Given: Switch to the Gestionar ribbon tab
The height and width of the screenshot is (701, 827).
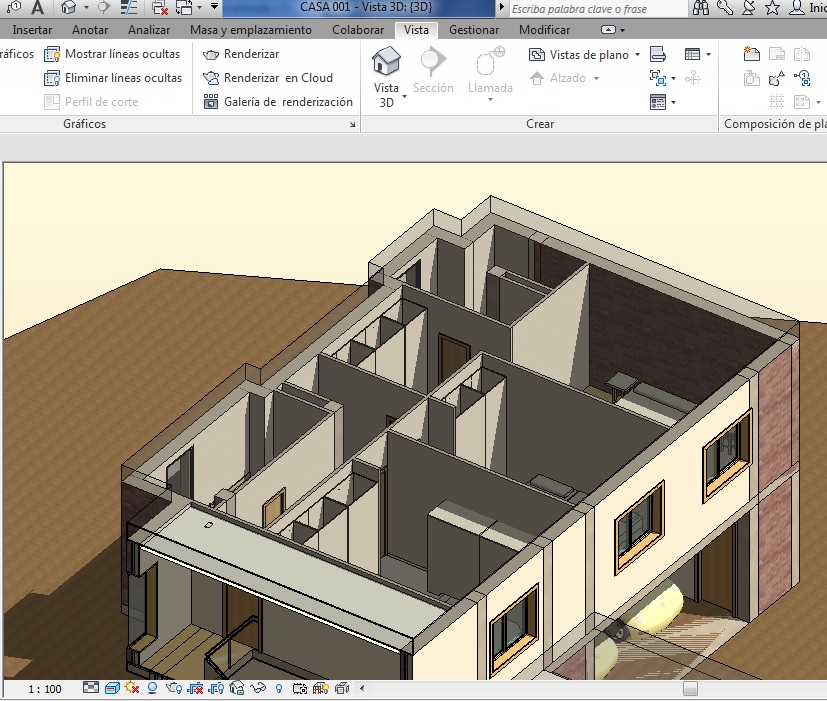Looking at the screenshot, I should 474,30.
